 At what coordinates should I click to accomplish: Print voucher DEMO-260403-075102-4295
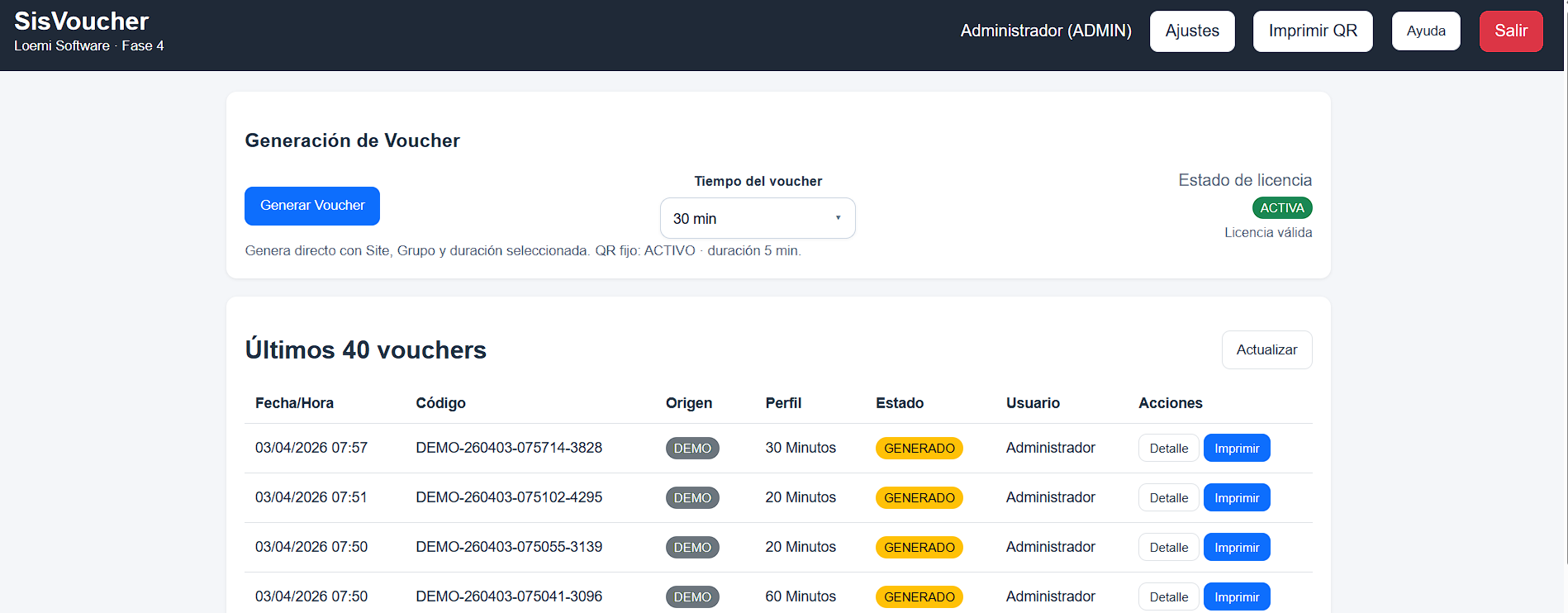coord(1237,497)
